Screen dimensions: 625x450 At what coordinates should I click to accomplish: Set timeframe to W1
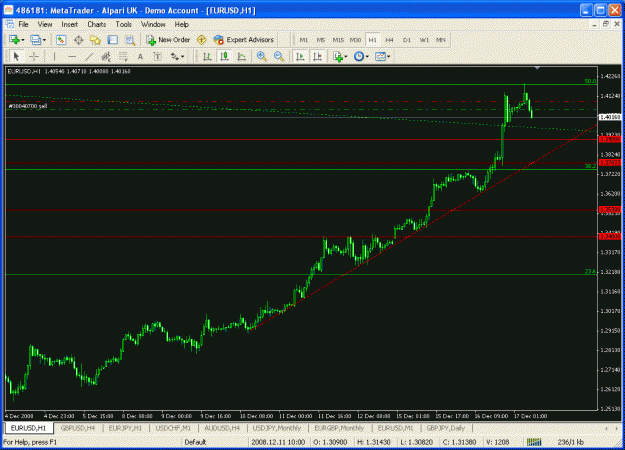(x=424, y=40)
